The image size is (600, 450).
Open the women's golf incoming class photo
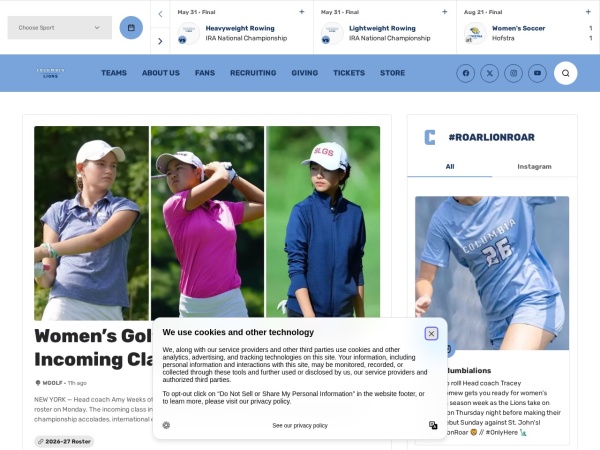click(207, 223)
